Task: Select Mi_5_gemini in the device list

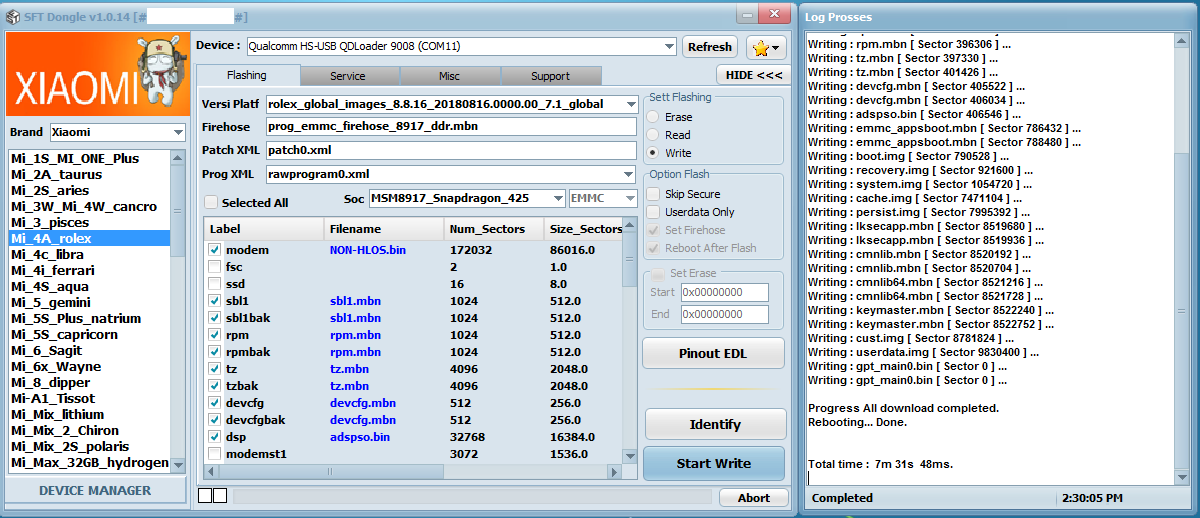Action: click(50, 303)
